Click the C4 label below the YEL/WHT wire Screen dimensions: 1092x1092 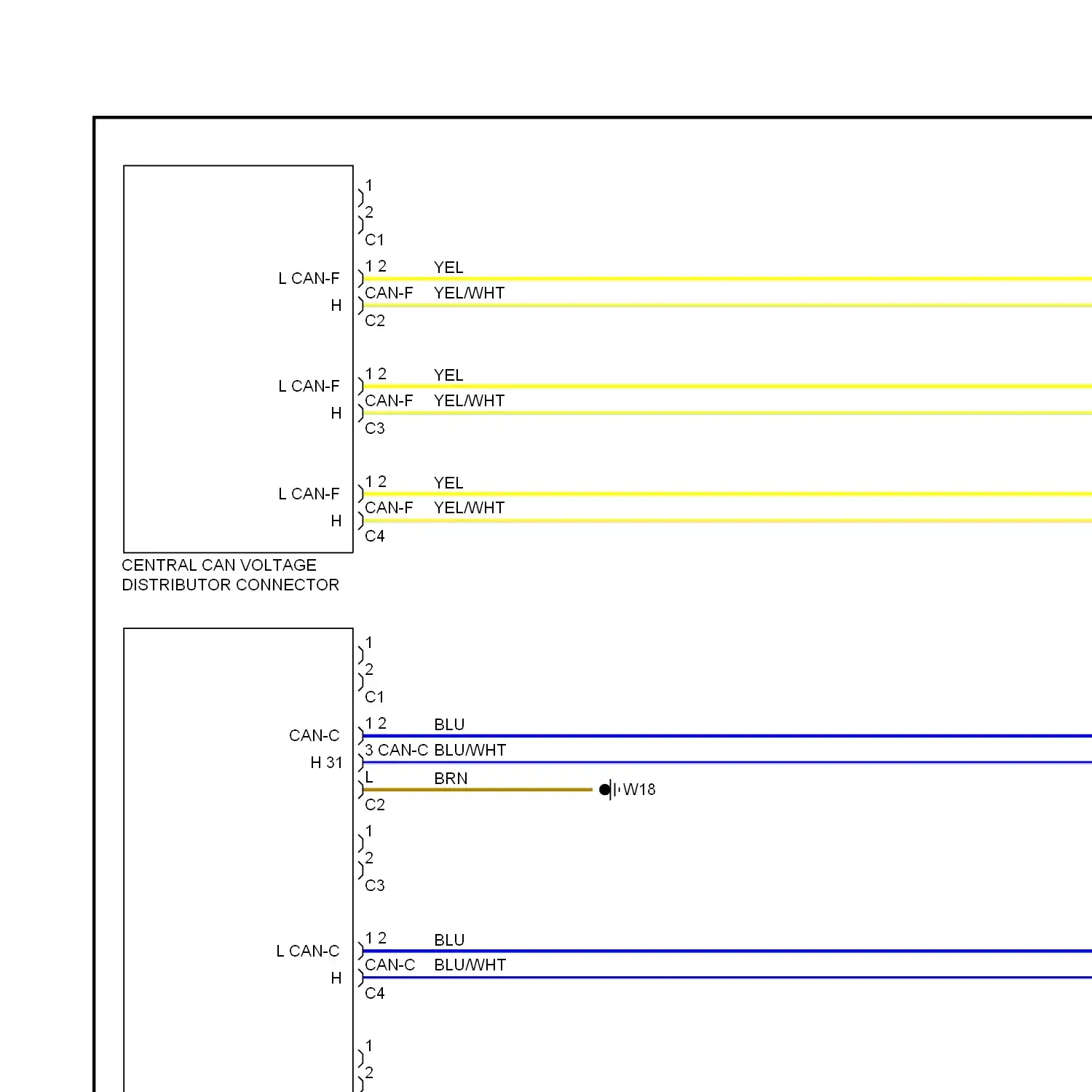[375, 536]
